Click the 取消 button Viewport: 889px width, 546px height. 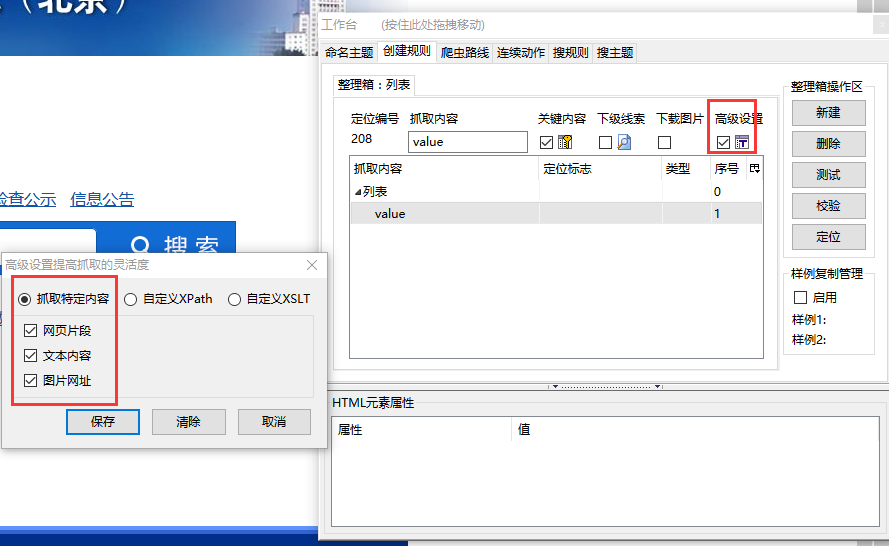tap(274, 422)
